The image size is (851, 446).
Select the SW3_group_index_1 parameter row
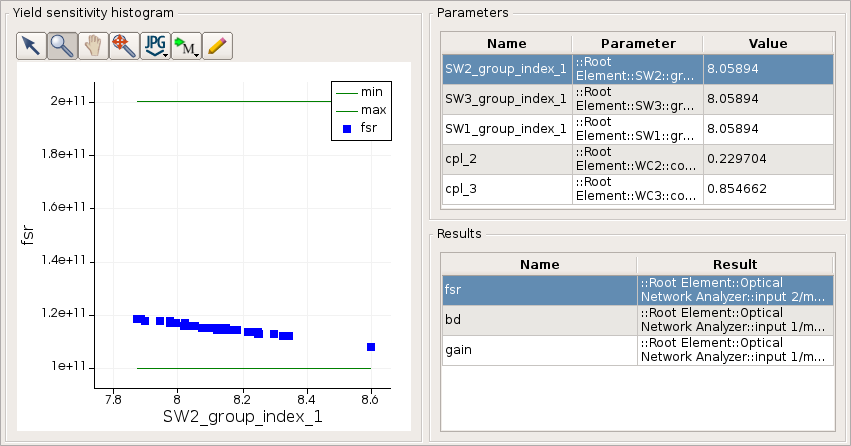[x=638, y=99]
